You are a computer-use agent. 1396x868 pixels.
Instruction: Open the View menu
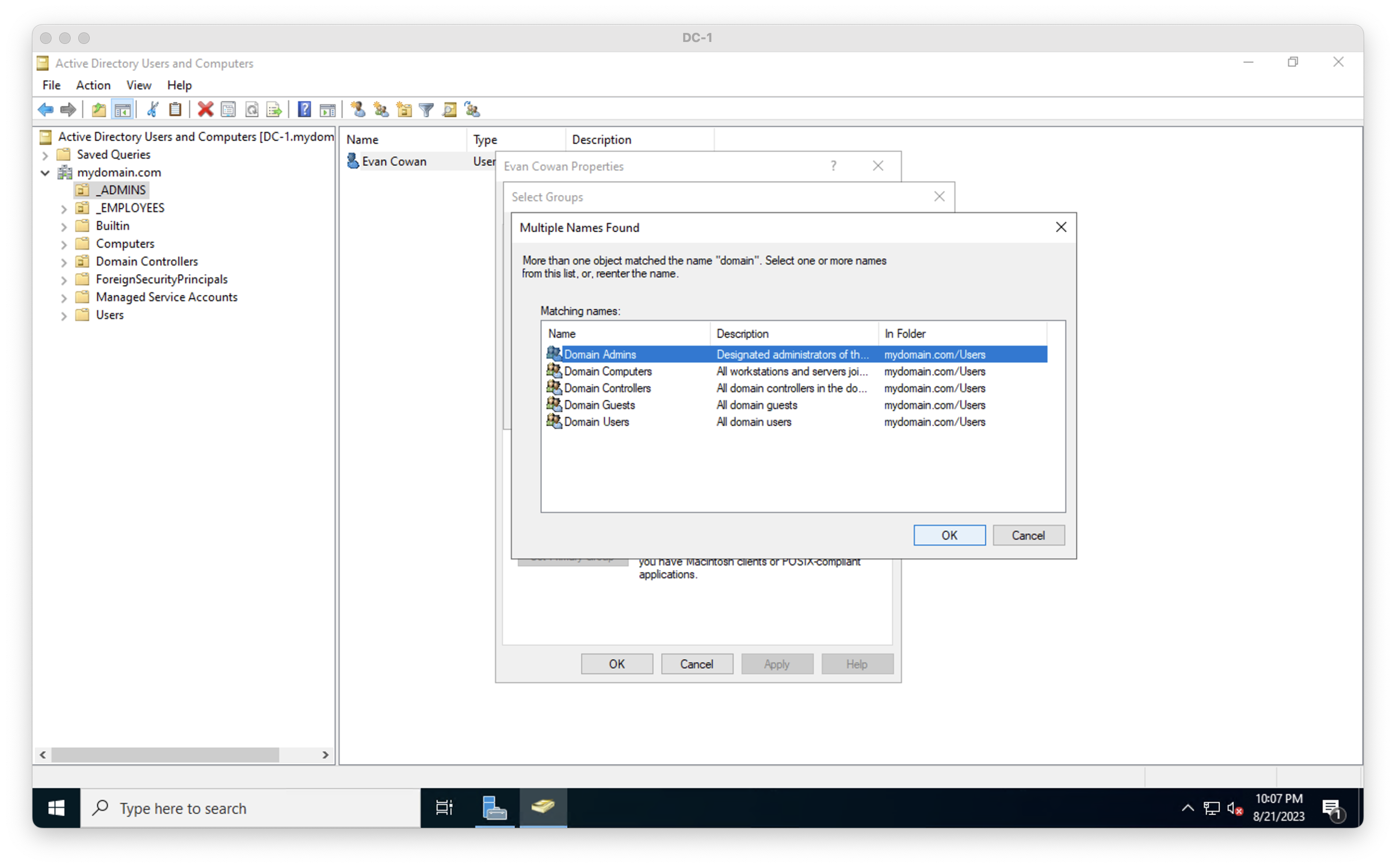pyautogui.click(x=138, y=85)
